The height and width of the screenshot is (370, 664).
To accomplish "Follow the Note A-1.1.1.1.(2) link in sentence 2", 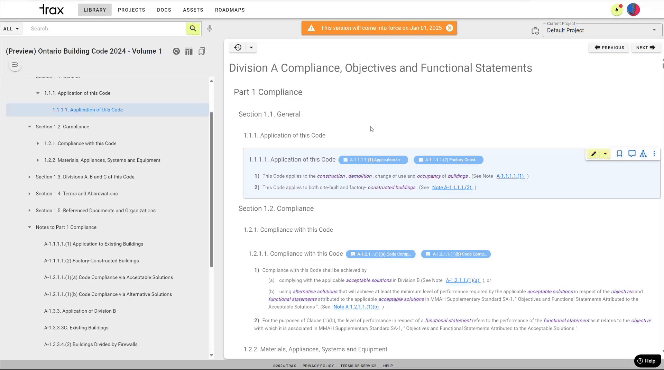I will (452, 187).
